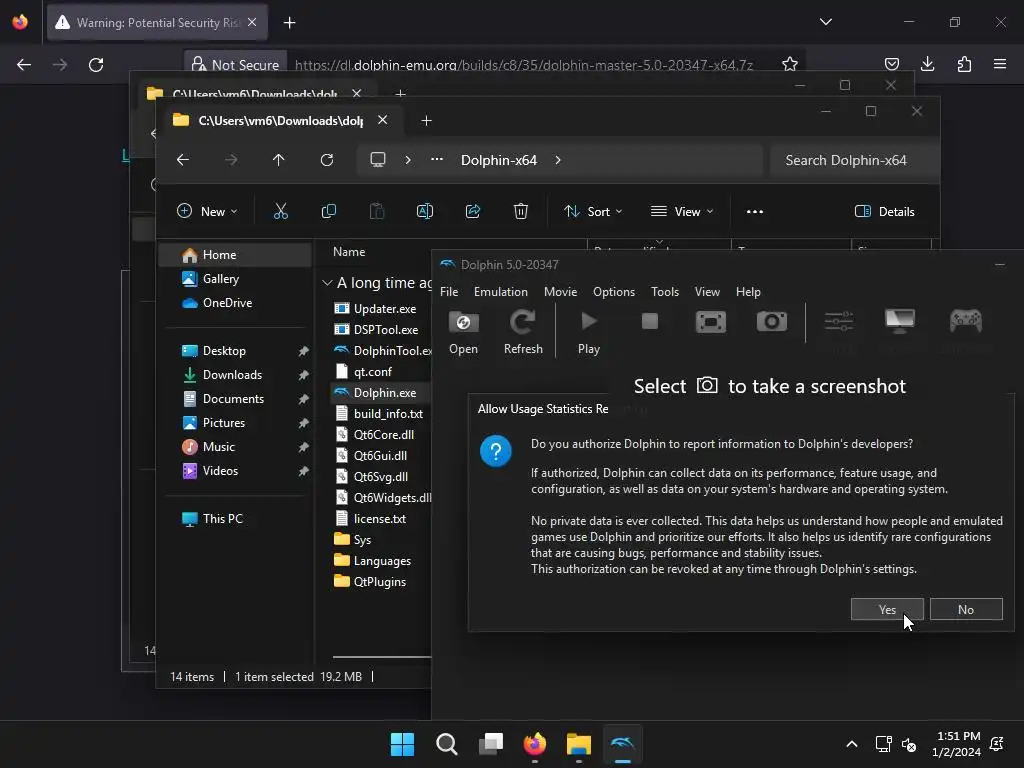The height and width of the screenshot is (768, 1024).
Task: Click the See more ellipsis in Explorer toolbar
Action: point(754,212)
